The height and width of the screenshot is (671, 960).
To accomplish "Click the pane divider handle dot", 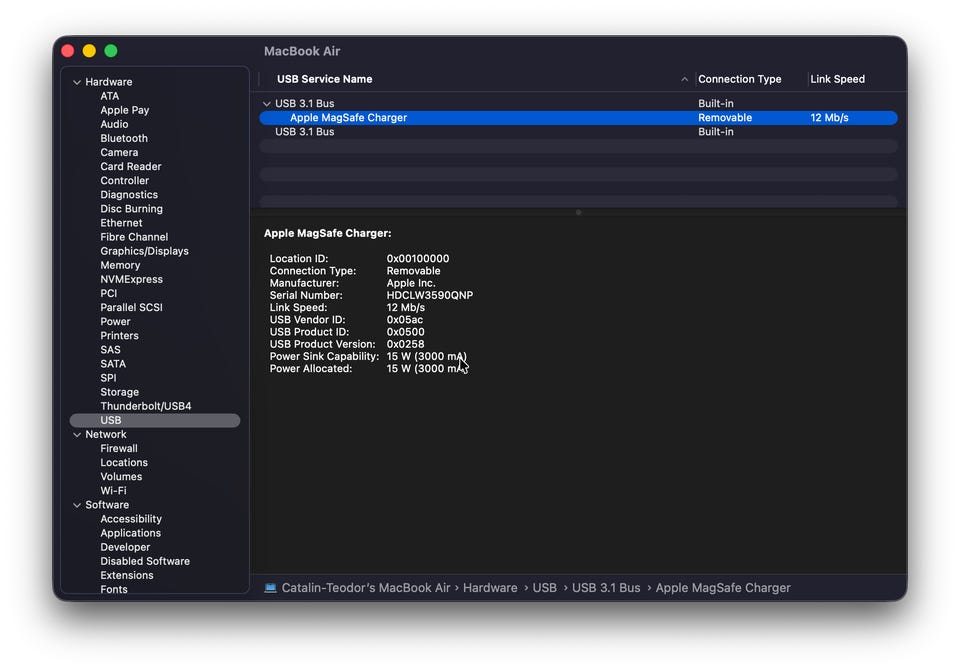I will [578, 212].
